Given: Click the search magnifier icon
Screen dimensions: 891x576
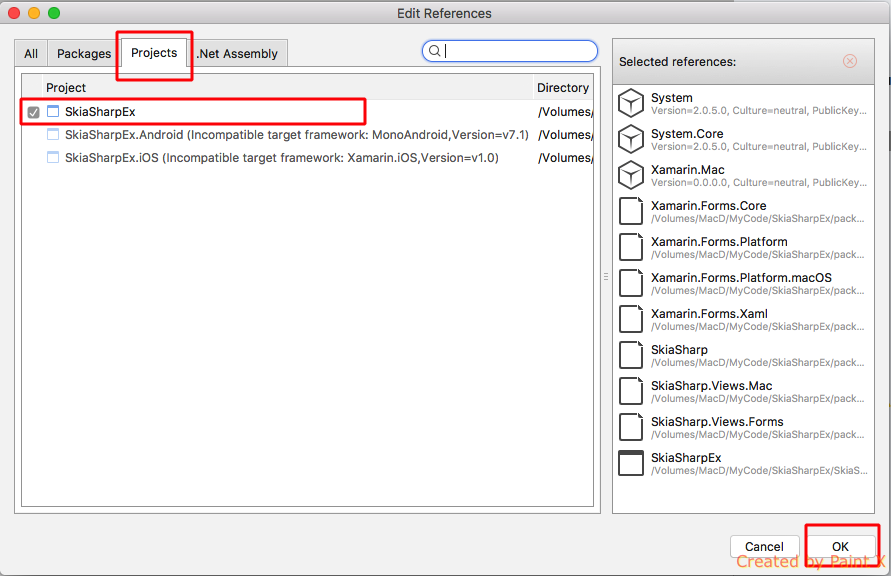Looking at the screenshot, I should [434, 51].
